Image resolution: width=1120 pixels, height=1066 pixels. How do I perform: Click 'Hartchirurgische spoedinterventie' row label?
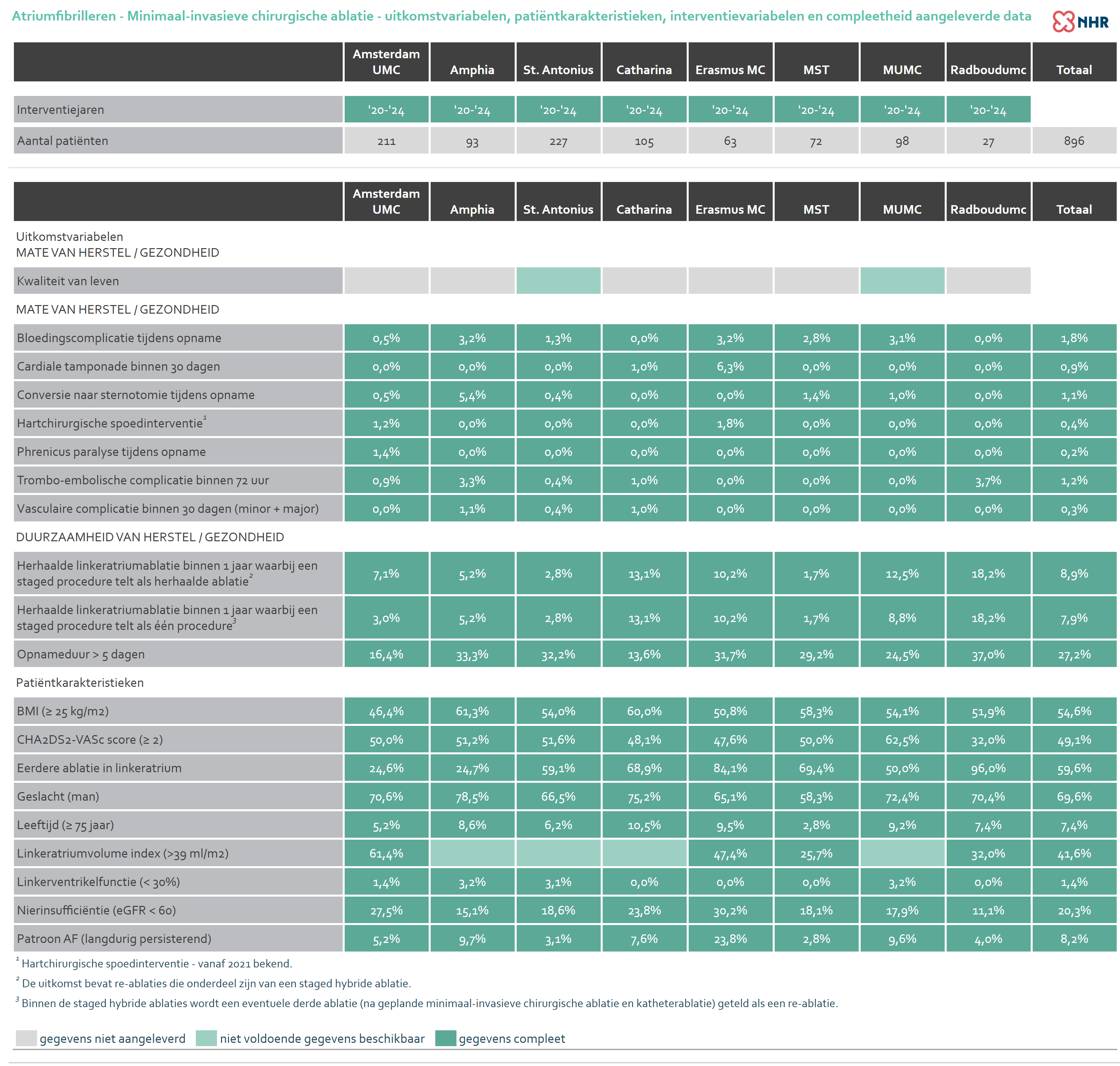coord(109,423)
